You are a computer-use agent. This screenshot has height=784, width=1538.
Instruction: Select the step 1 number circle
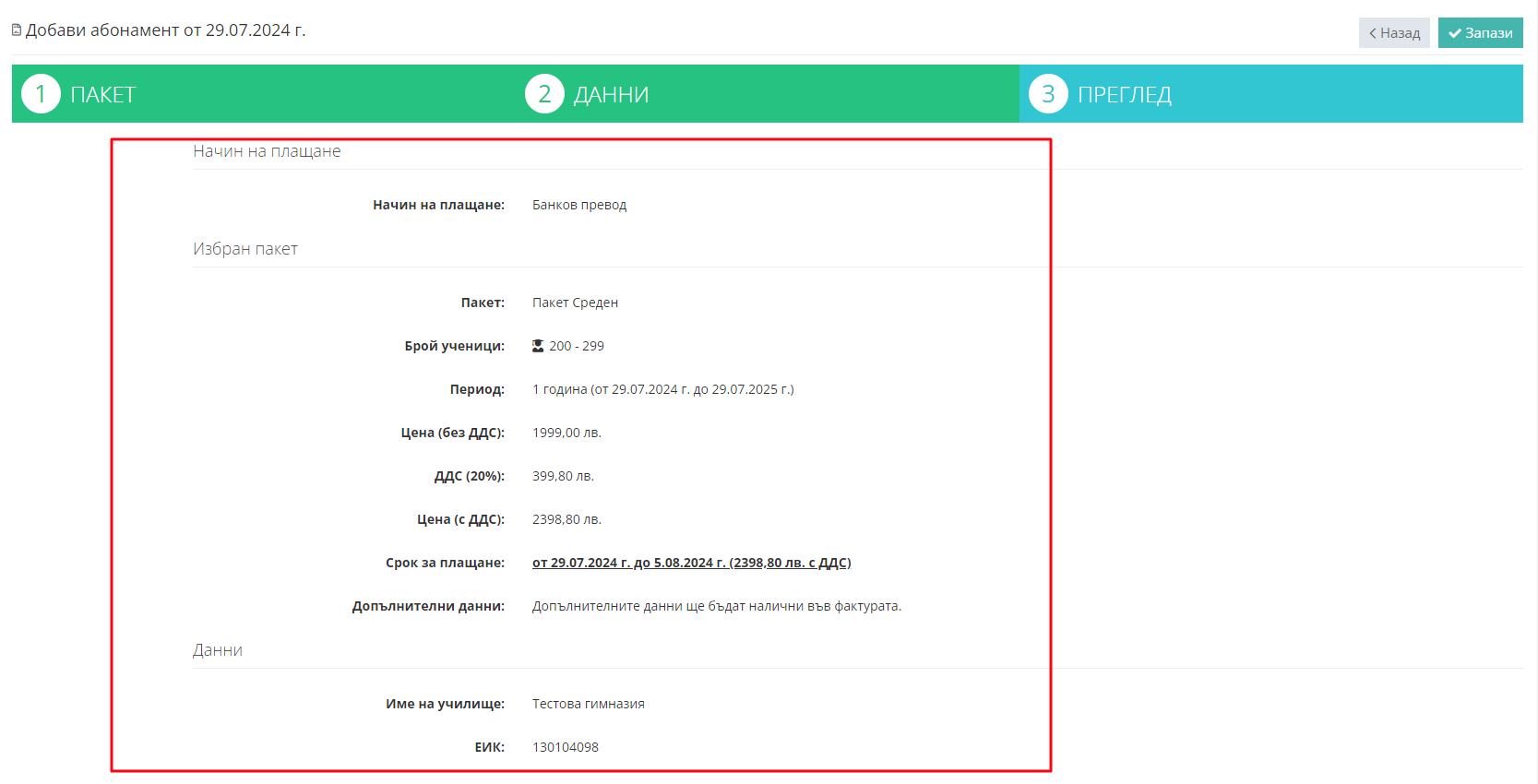[41, 94]
